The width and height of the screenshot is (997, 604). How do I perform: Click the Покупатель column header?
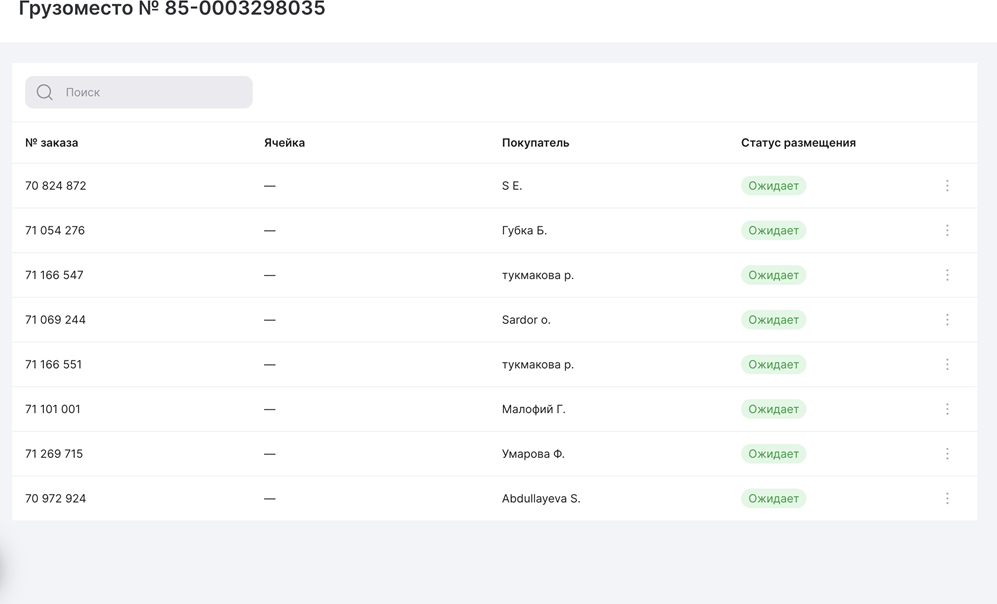click(x=535, y=143)
